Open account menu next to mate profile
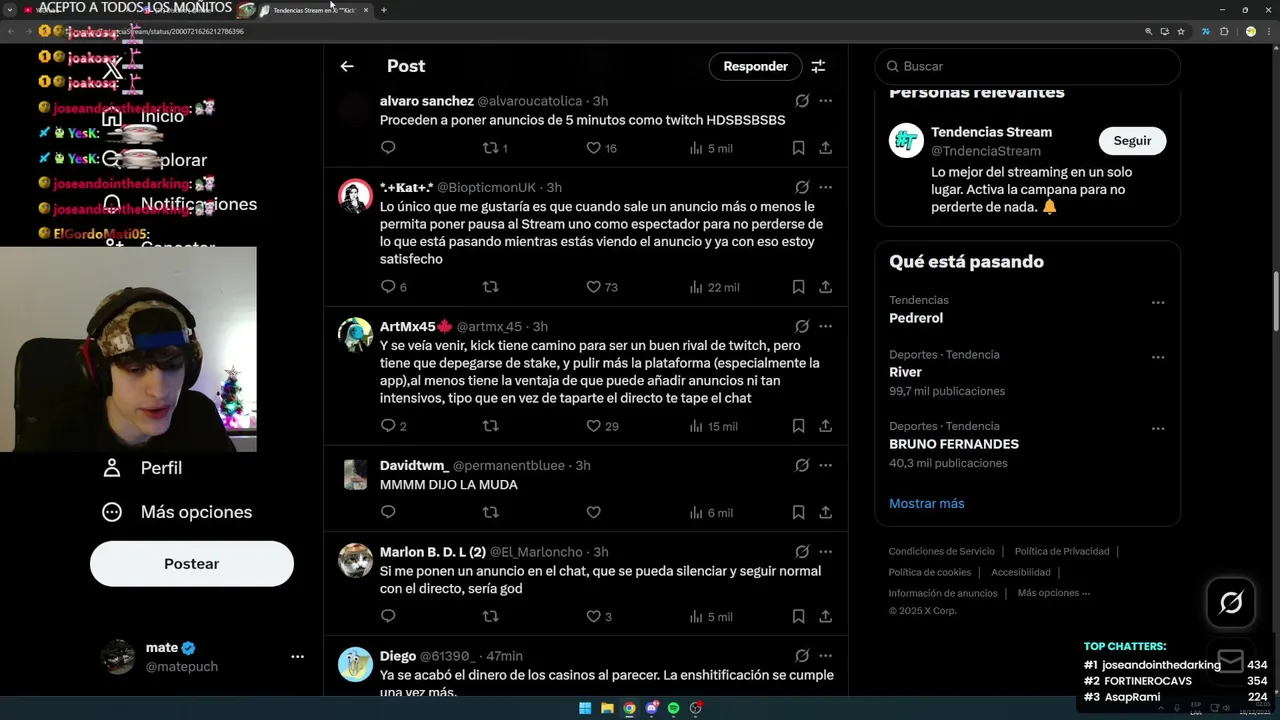 click(297, 657)
